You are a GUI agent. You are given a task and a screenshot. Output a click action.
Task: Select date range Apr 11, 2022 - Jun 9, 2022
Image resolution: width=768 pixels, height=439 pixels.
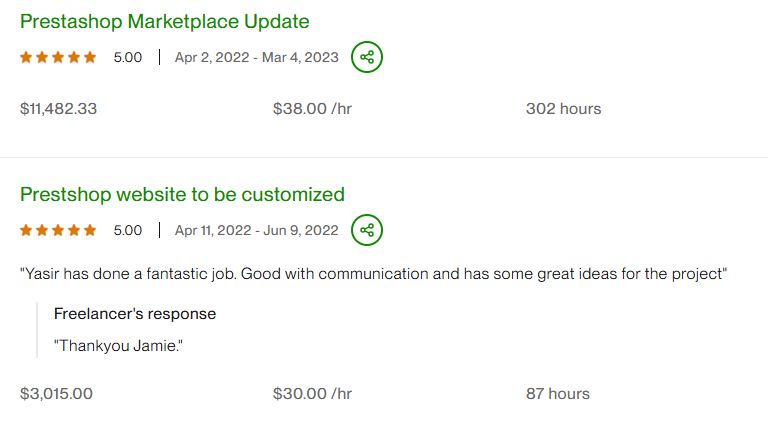click(x=256, y=231)
